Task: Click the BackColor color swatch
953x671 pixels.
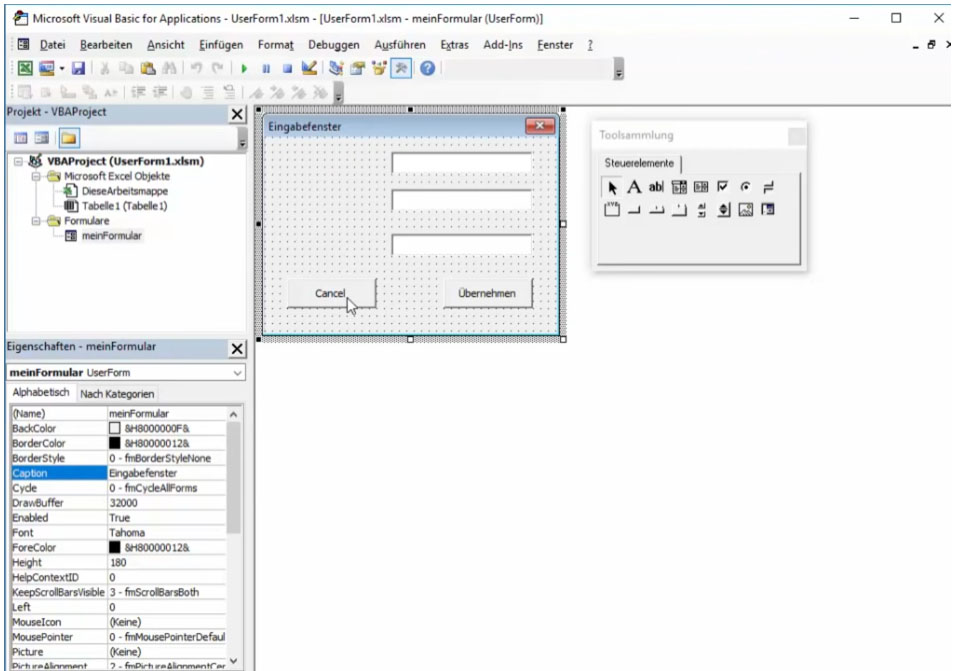Action: pos(114,428)
